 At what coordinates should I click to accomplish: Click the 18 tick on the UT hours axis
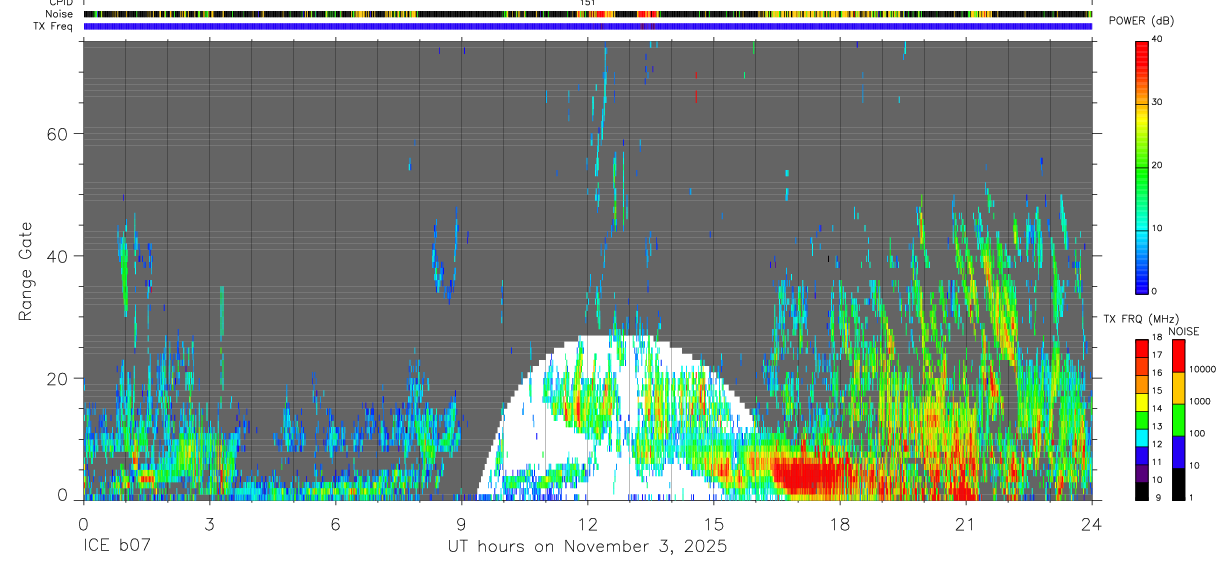click(840, 523)
